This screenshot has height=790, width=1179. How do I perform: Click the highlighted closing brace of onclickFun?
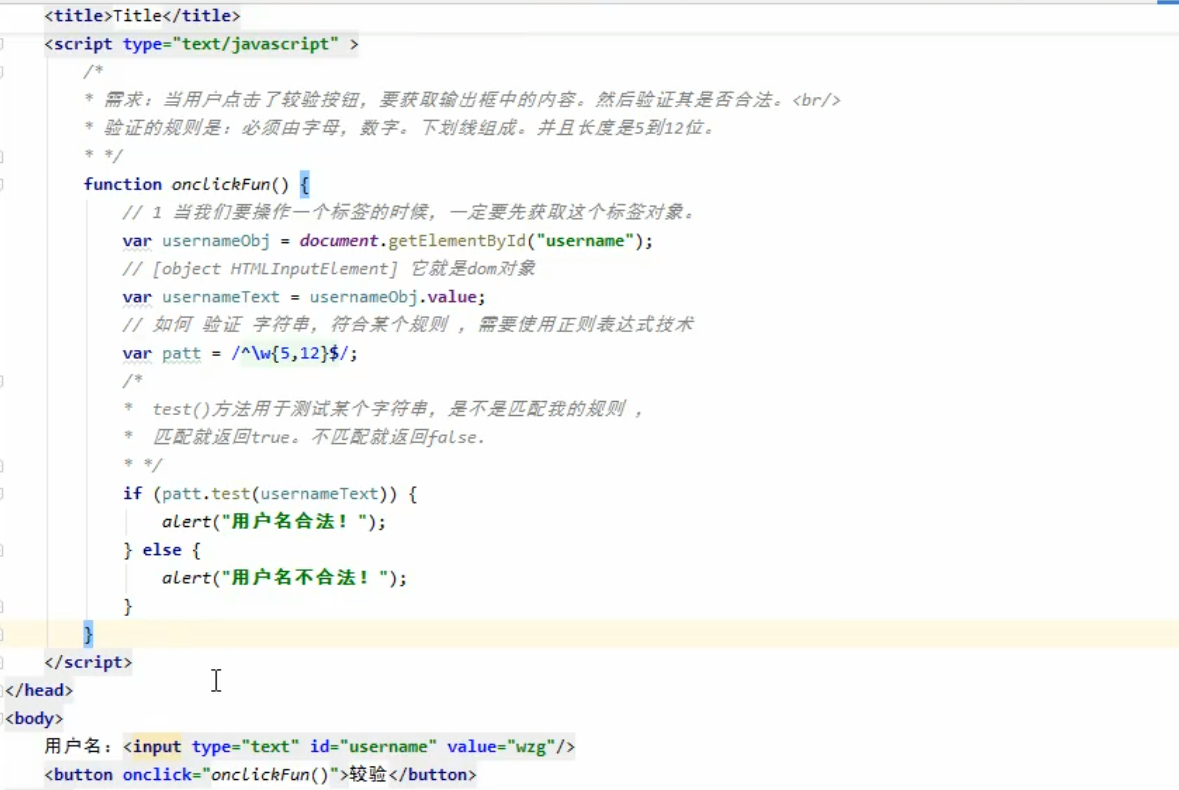click(88, 634)
